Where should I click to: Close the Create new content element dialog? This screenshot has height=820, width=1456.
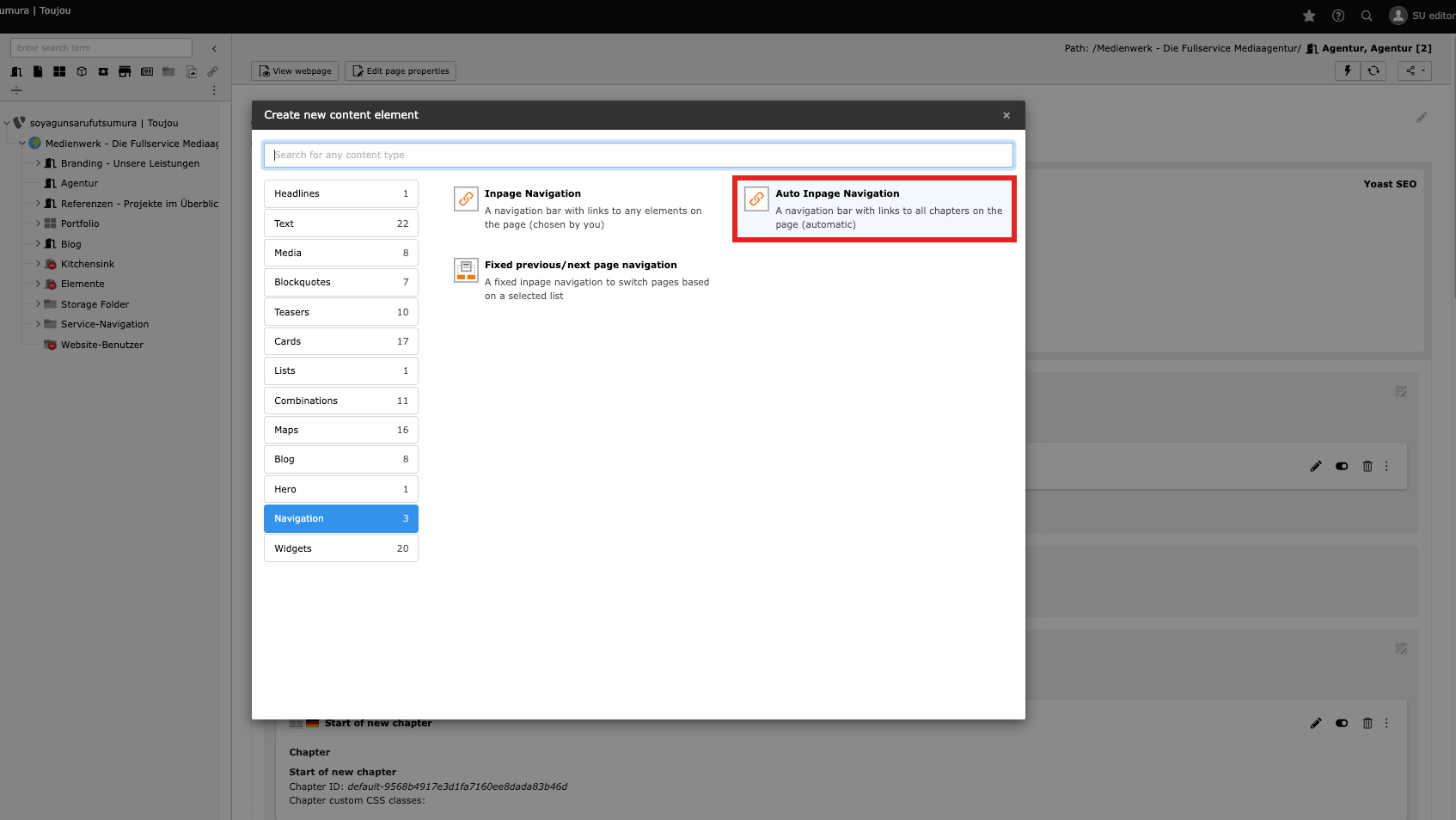1006,115
